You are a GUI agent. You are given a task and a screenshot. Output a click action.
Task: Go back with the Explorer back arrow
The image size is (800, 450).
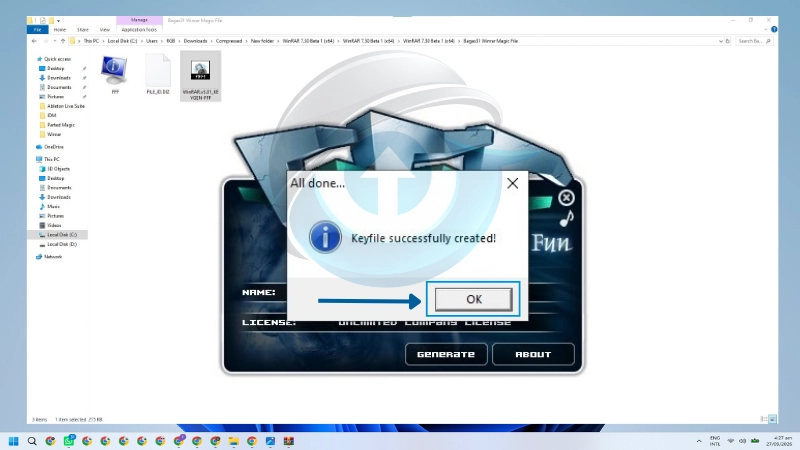34,41
